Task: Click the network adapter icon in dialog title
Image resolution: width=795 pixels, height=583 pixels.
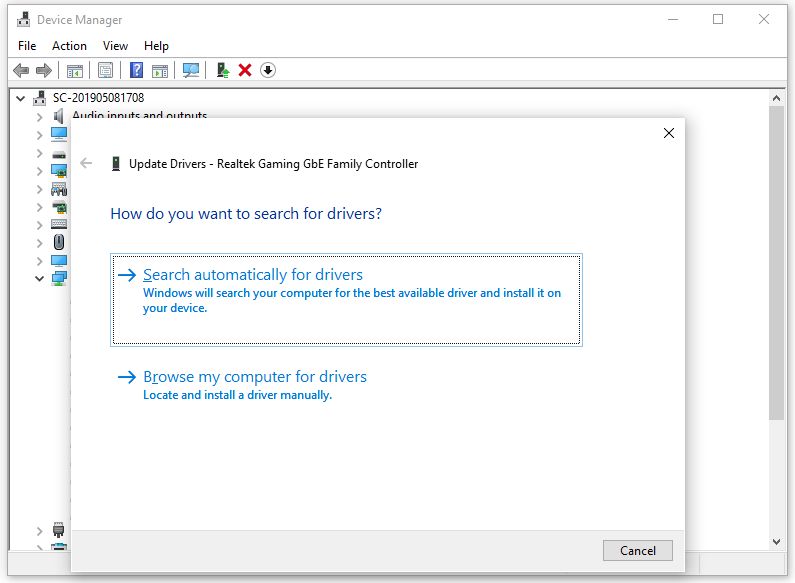Action: coord(116,164)
